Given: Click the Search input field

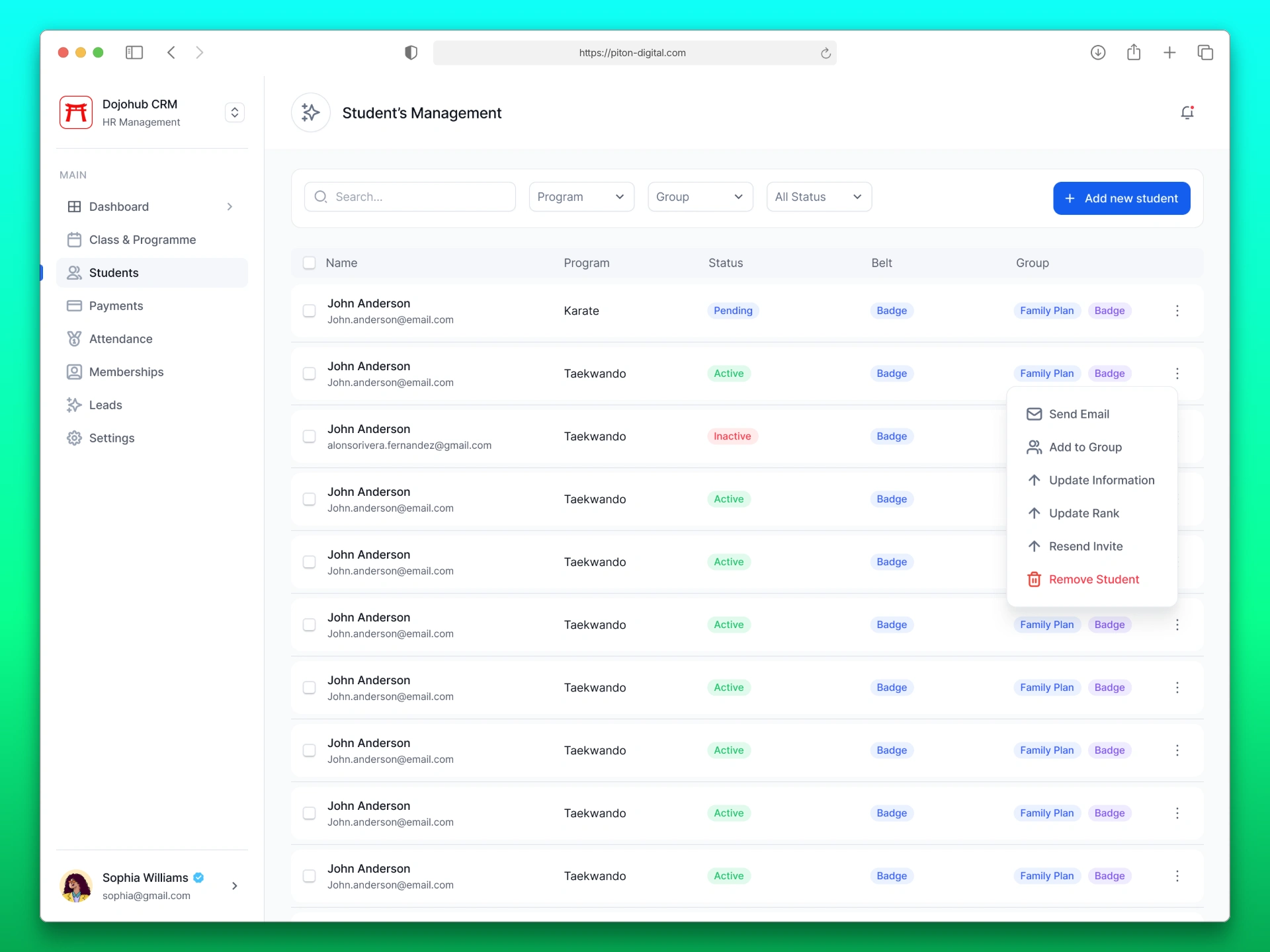Looking at the screenshot, I should coord(410,197).
